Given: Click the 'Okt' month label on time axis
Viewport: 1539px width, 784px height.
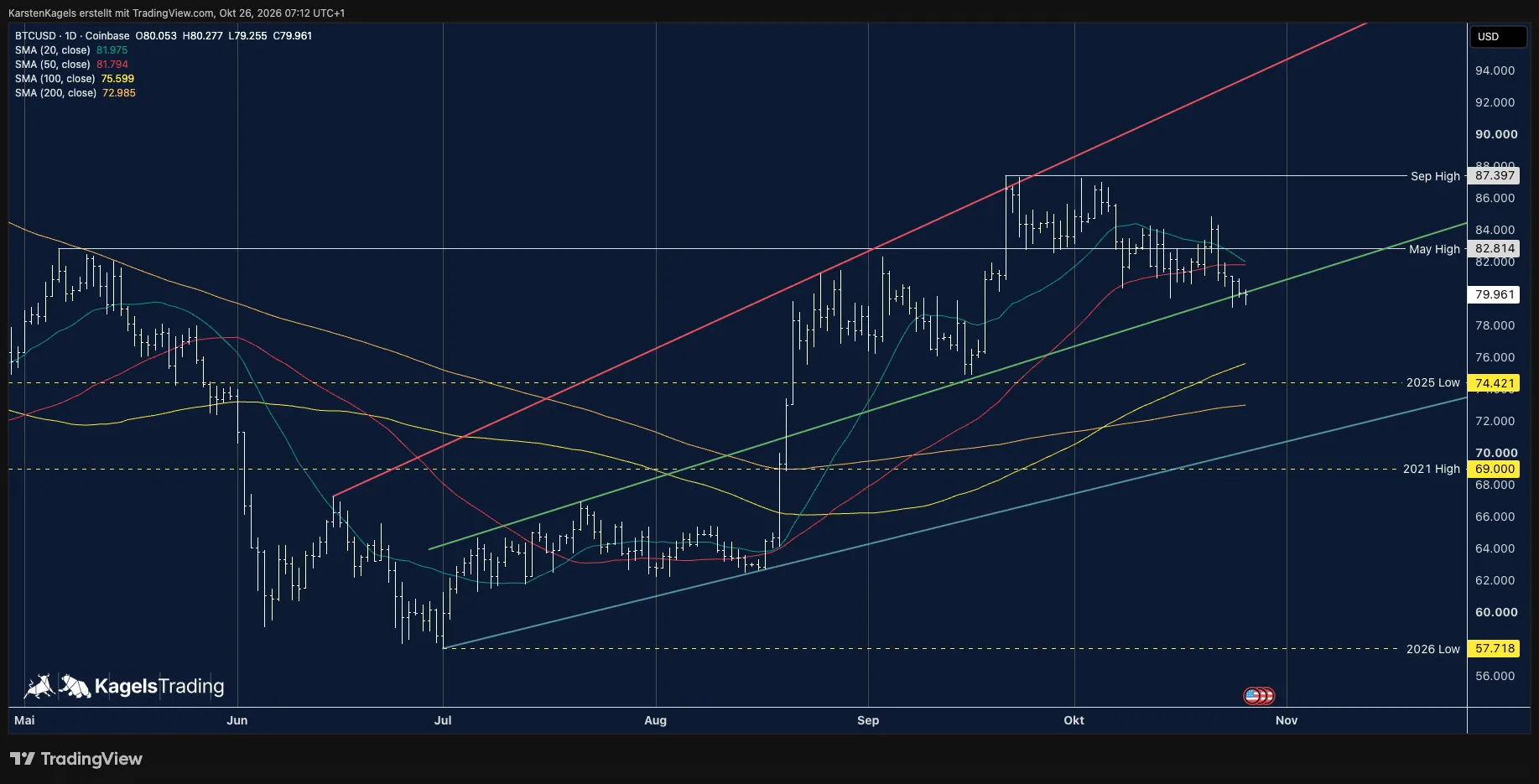Looking at the screenshot, I should point(1074,720).
